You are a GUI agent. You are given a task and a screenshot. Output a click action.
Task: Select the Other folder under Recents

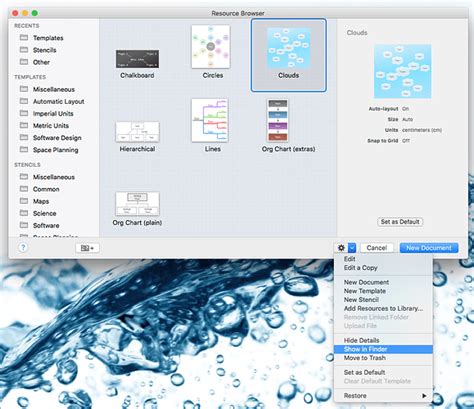point(41,62)
